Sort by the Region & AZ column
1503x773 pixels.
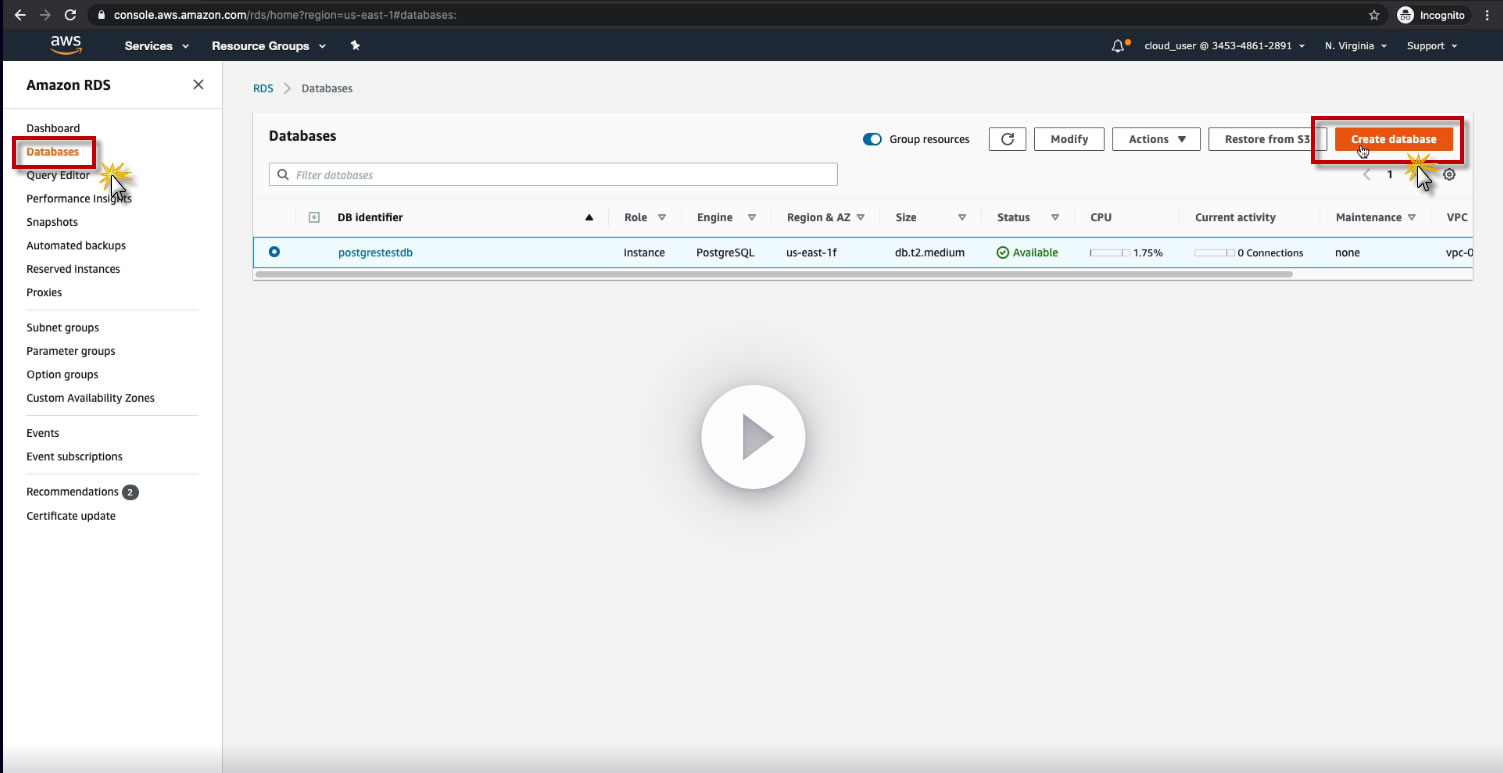click(x=861, y=217)
